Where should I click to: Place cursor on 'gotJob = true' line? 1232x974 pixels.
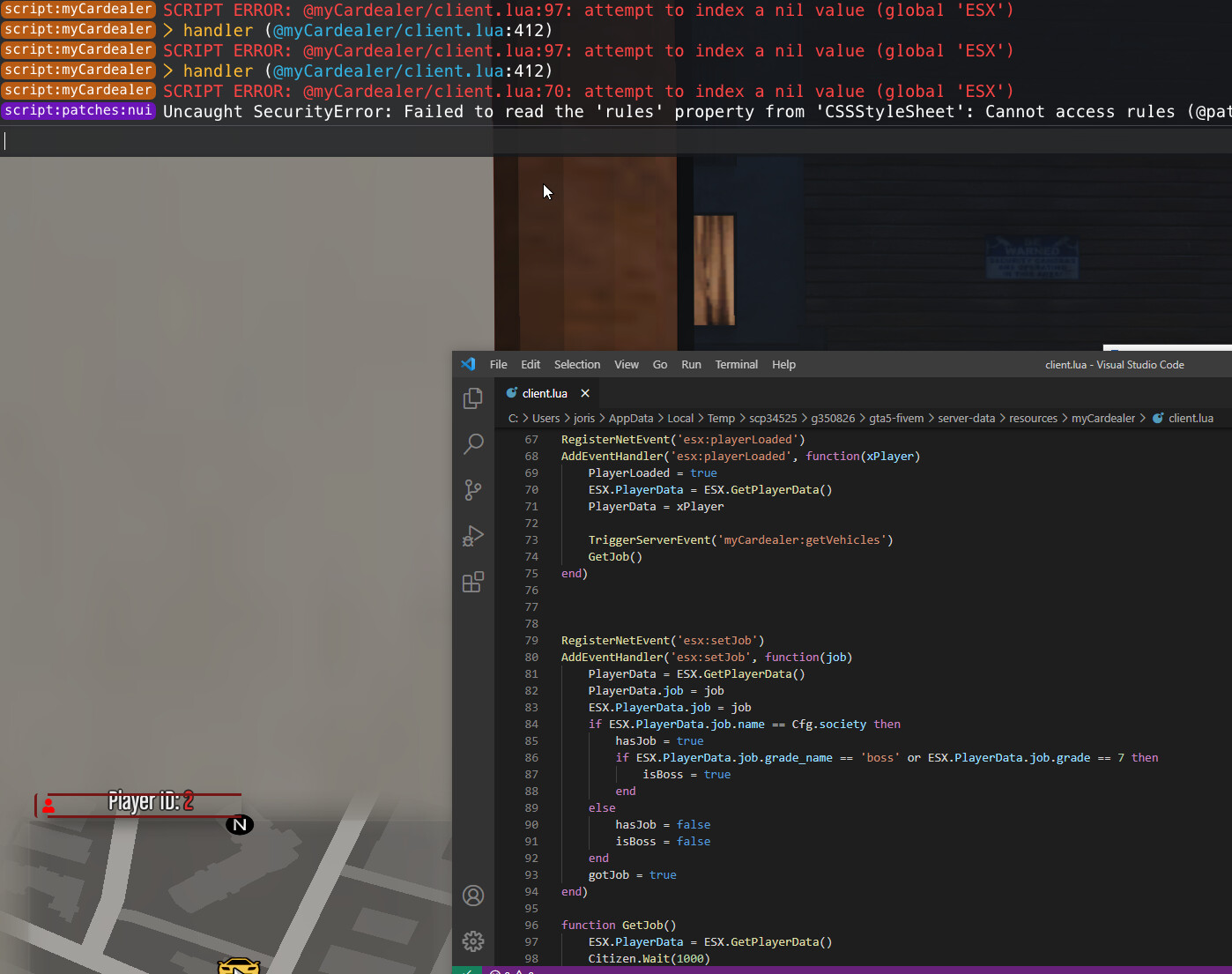(633, 874)
